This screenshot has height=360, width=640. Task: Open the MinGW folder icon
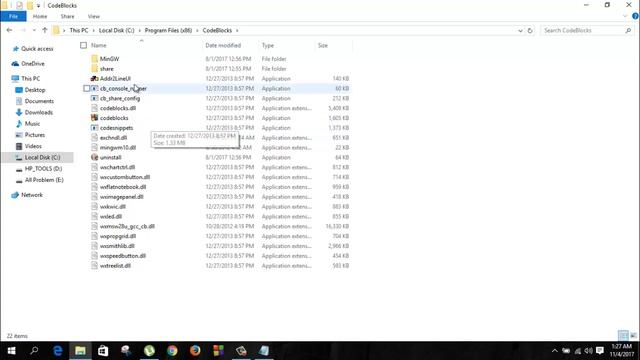click(95, 59)
